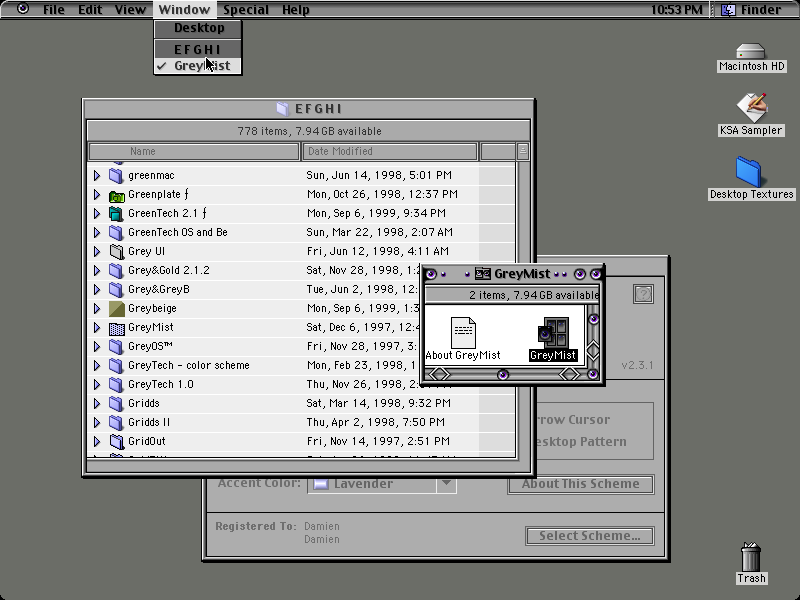Image resolution: width=800 pixels, height=600 pixels.
Task: Click the E F G H I window title bar
Action: click(x=309, y=109)
